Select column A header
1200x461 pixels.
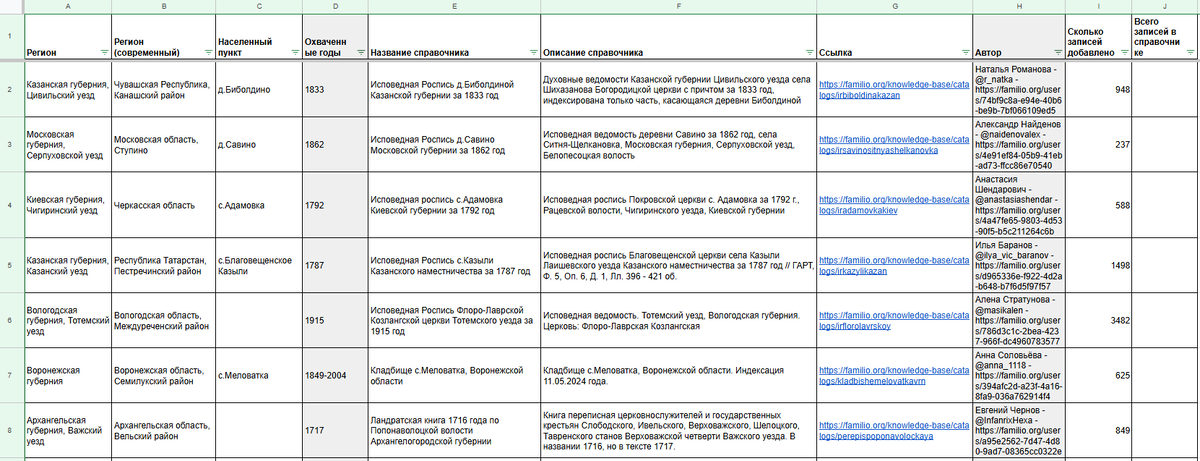pyautogui.click(x=67, y=5)
